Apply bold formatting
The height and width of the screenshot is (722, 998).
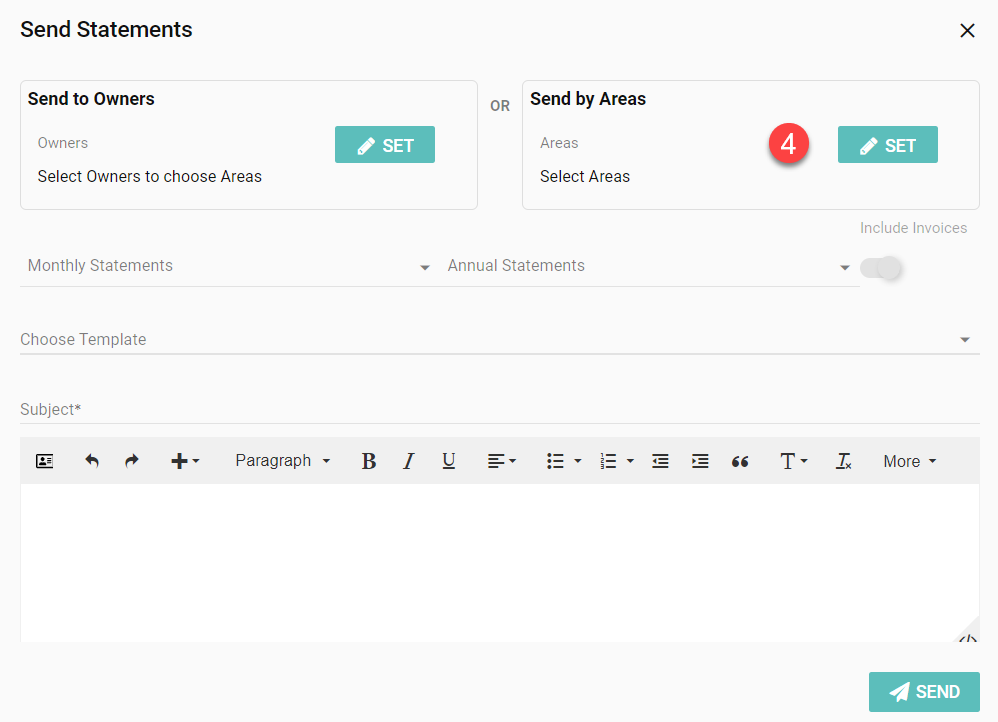click(x=368, y=461)
